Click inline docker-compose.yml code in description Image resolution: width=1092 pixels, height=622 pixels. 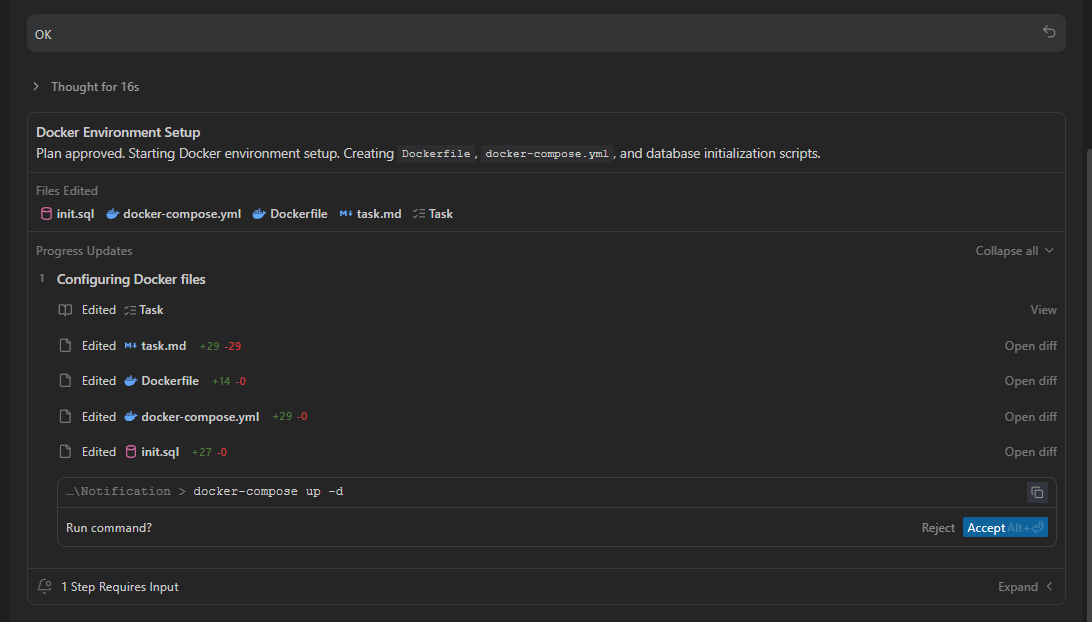tap(547, 154)
